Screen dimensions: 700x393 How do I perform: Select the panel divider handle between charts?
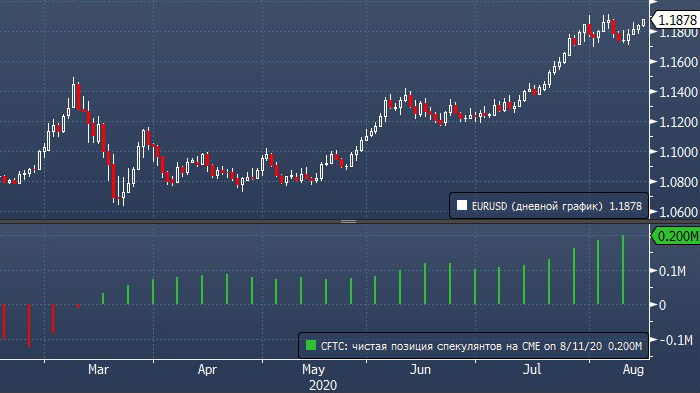pos(348,222)
